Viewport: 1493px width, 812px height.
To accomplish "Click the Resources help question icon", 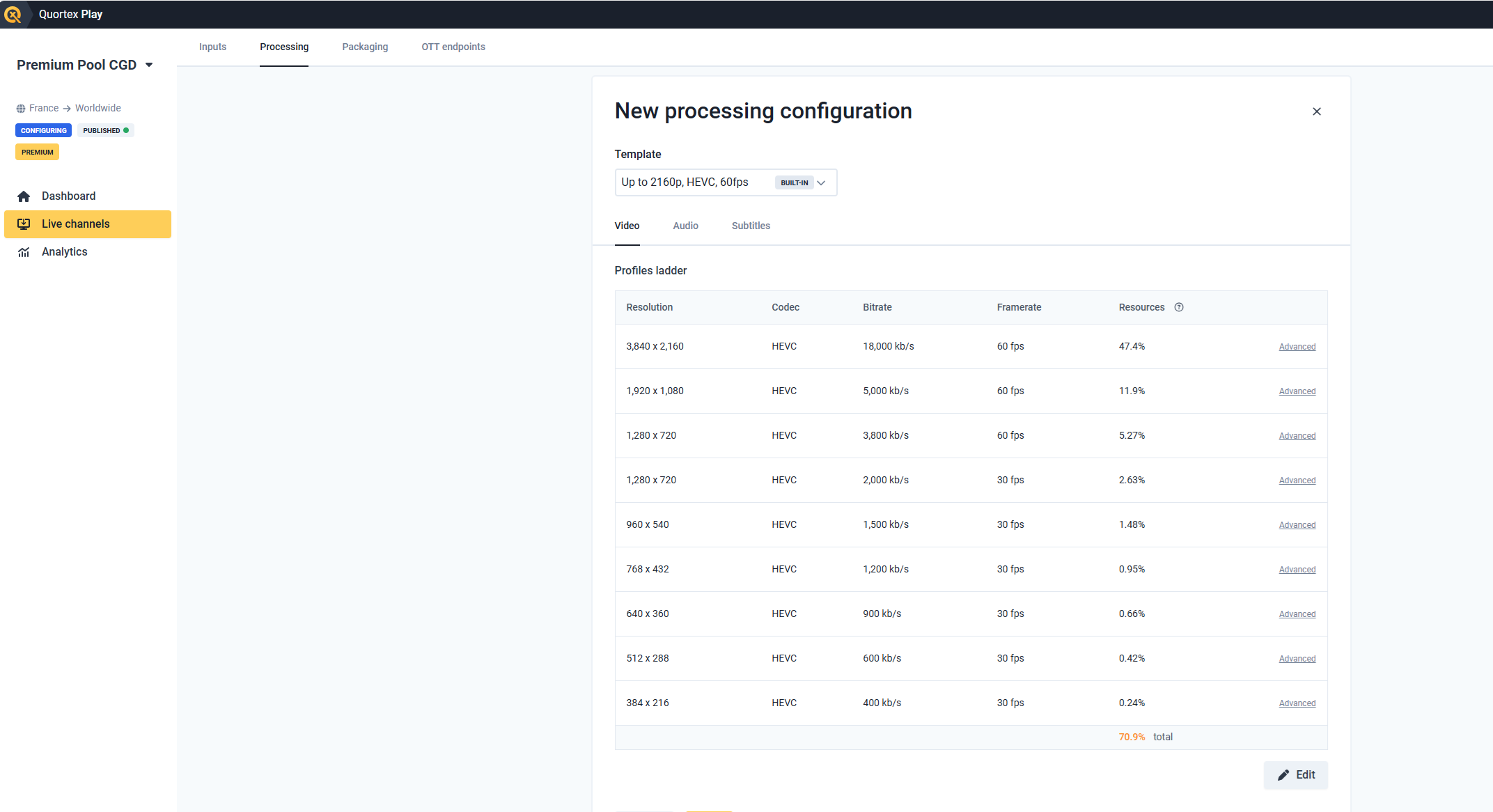I will 1179,307.
